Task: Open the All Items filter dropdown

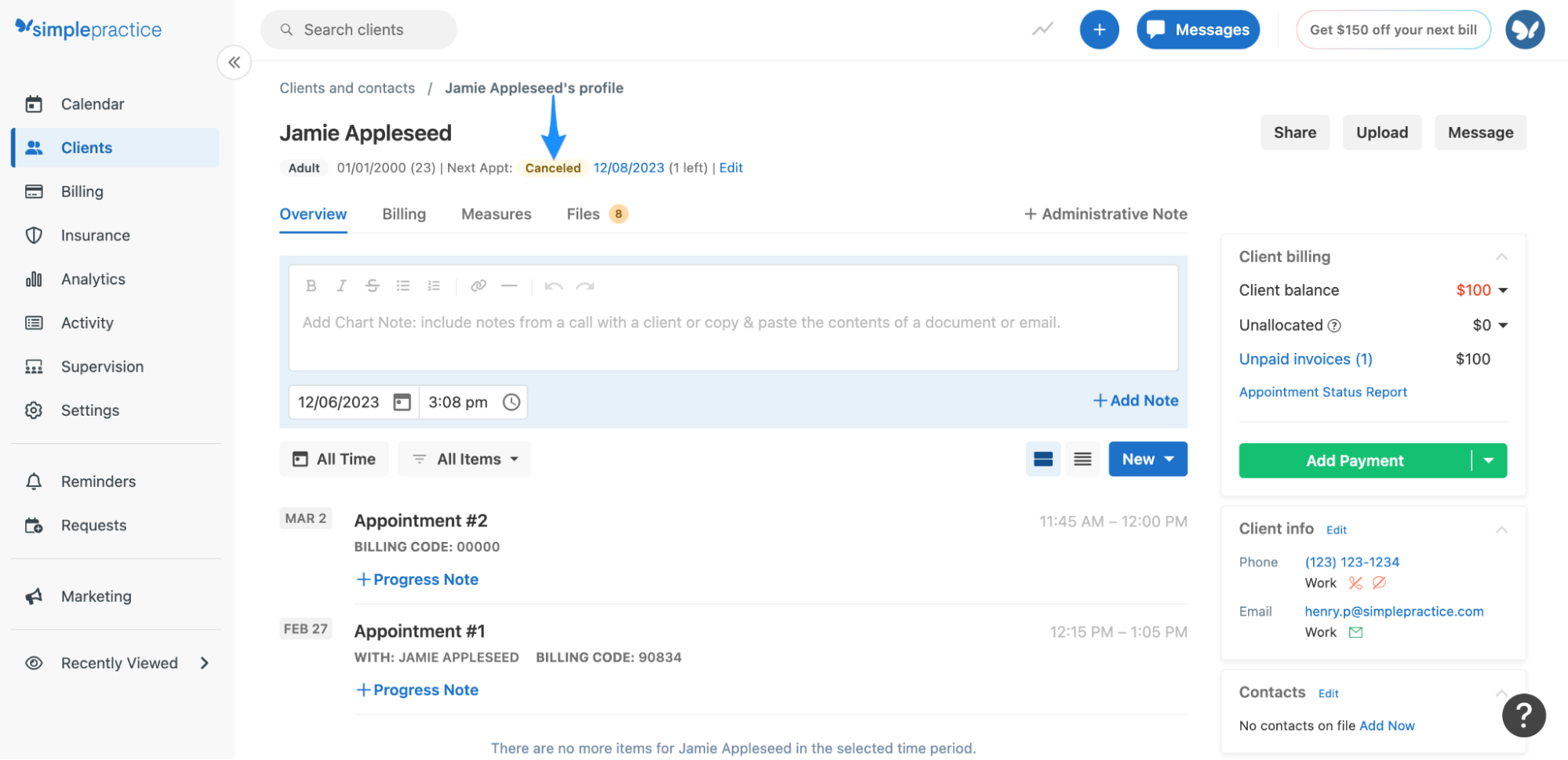Action: click(x=464, y=459)
